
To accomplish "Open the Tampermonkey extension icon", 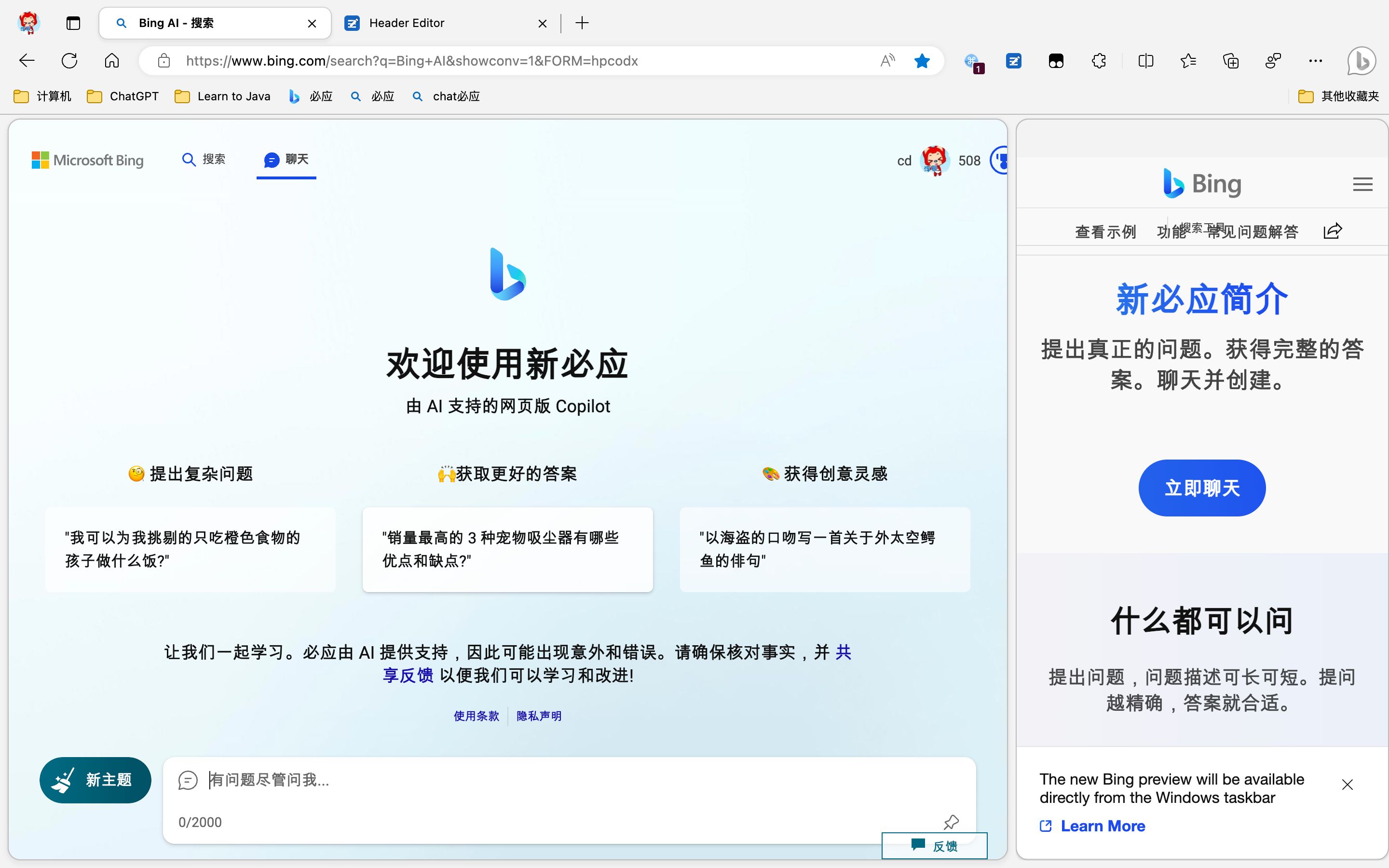I will tap(1056, 60).
